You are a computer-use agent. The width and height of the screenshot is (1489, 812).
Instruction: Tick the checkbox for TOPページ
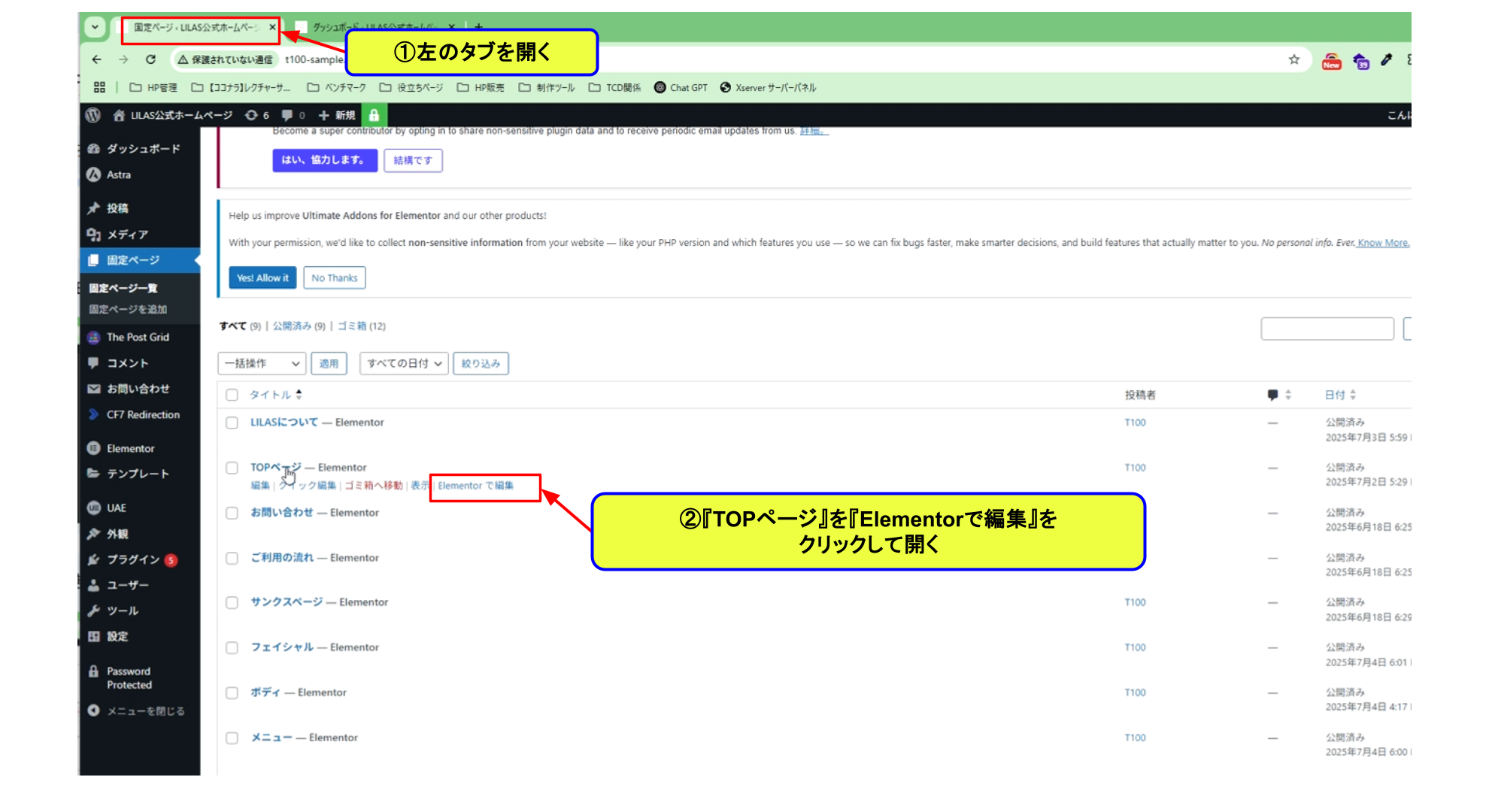point(232,468)
